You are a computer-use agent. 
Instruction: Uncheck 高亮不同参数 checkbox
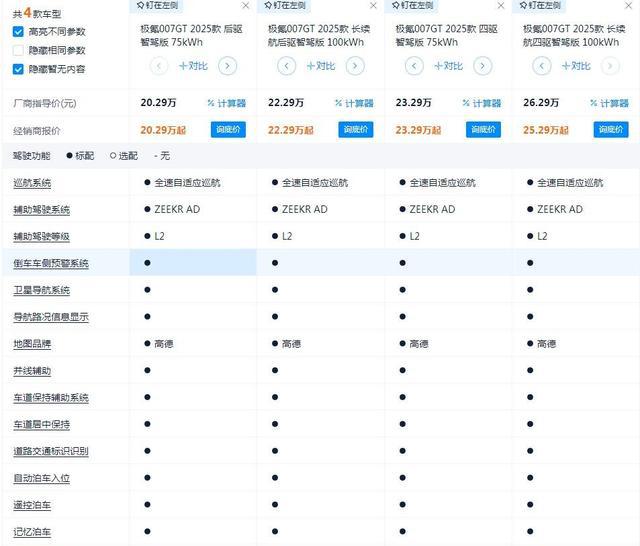[x=18, y=32]
